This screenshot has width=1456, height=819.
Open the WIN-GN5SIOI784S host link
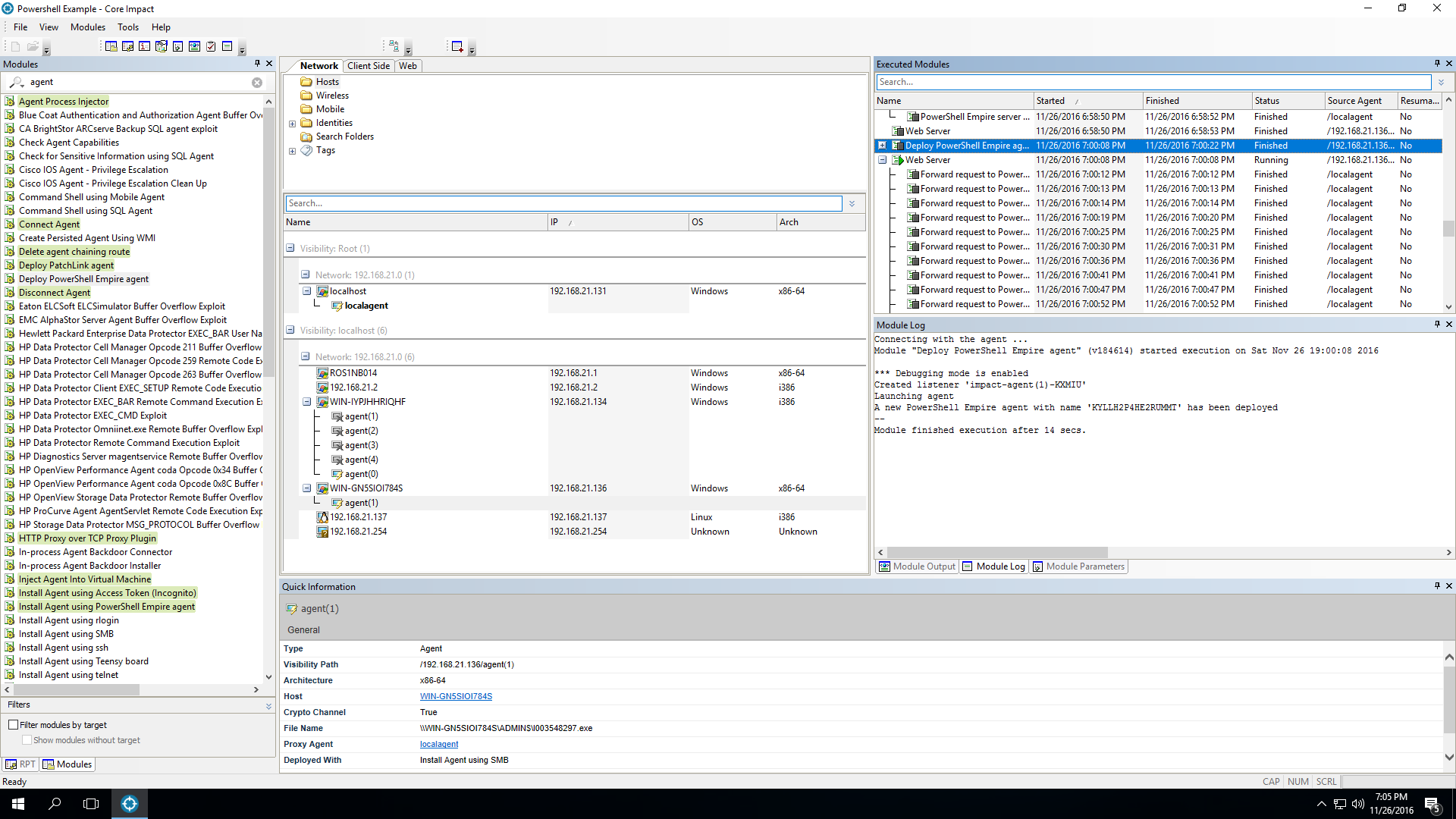click(456, 696)
